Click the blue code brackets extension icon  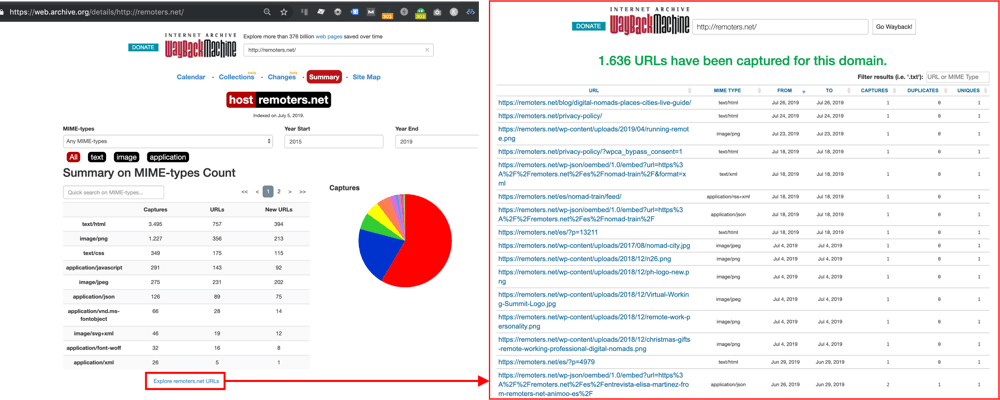[471, 11]
